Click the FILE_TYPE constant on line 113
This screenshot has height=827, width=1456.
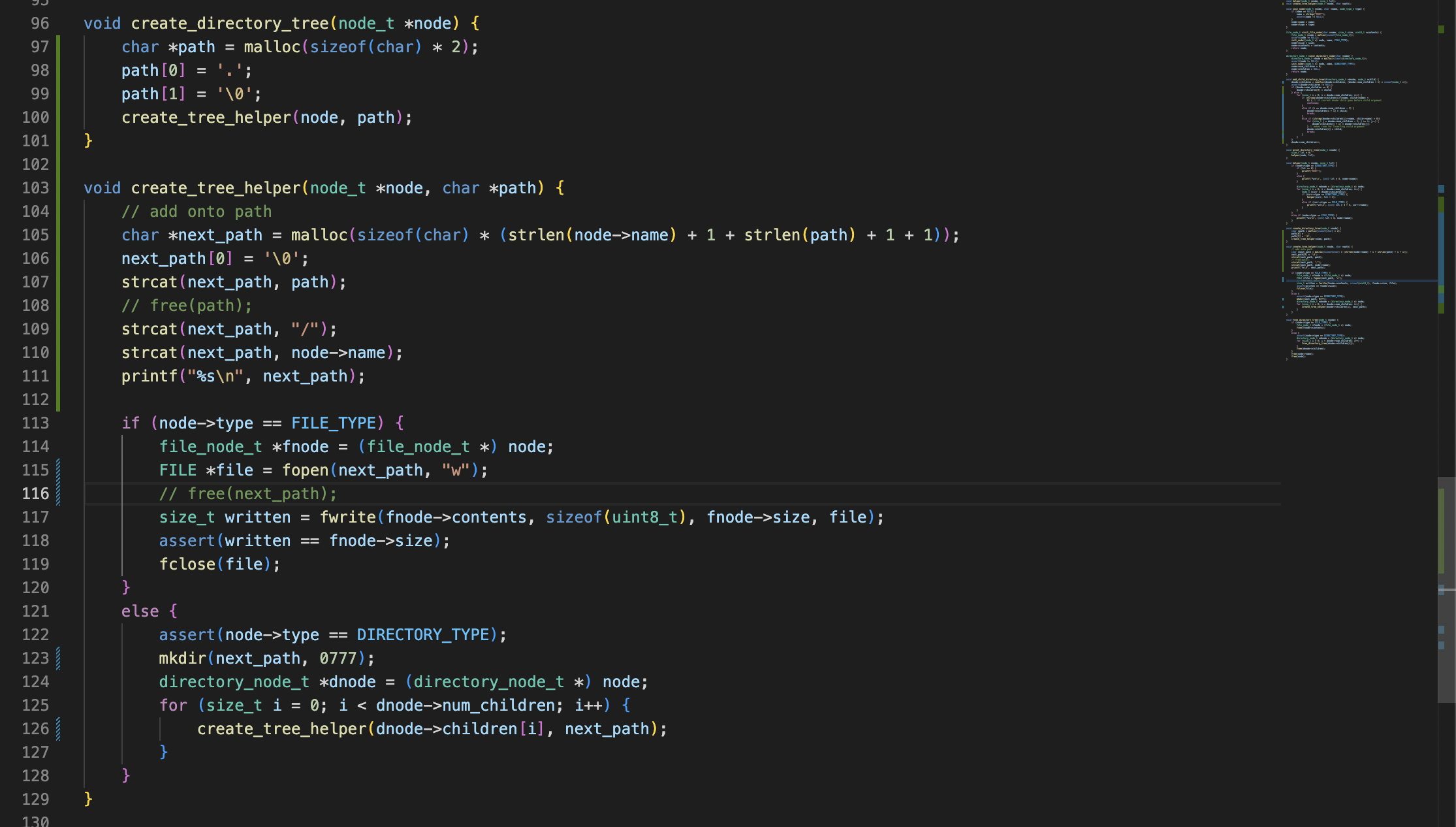pos(333,423)
